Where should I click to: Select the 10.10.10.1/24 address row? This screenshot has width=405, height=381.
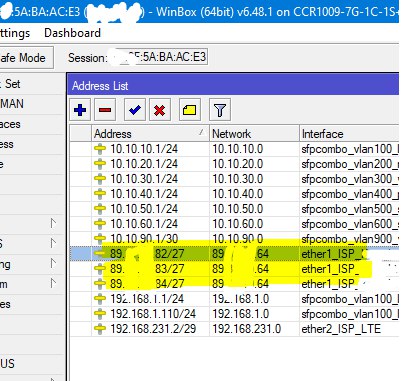pos(234,149)
